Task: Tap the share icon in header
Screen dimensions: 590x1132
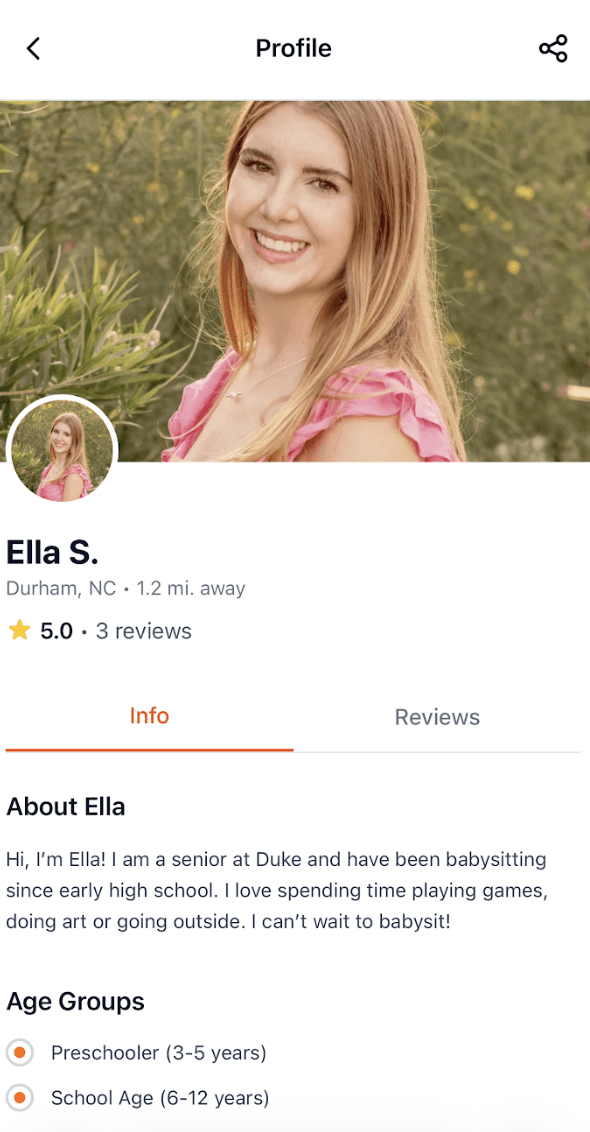Action: tap(553, 48)
